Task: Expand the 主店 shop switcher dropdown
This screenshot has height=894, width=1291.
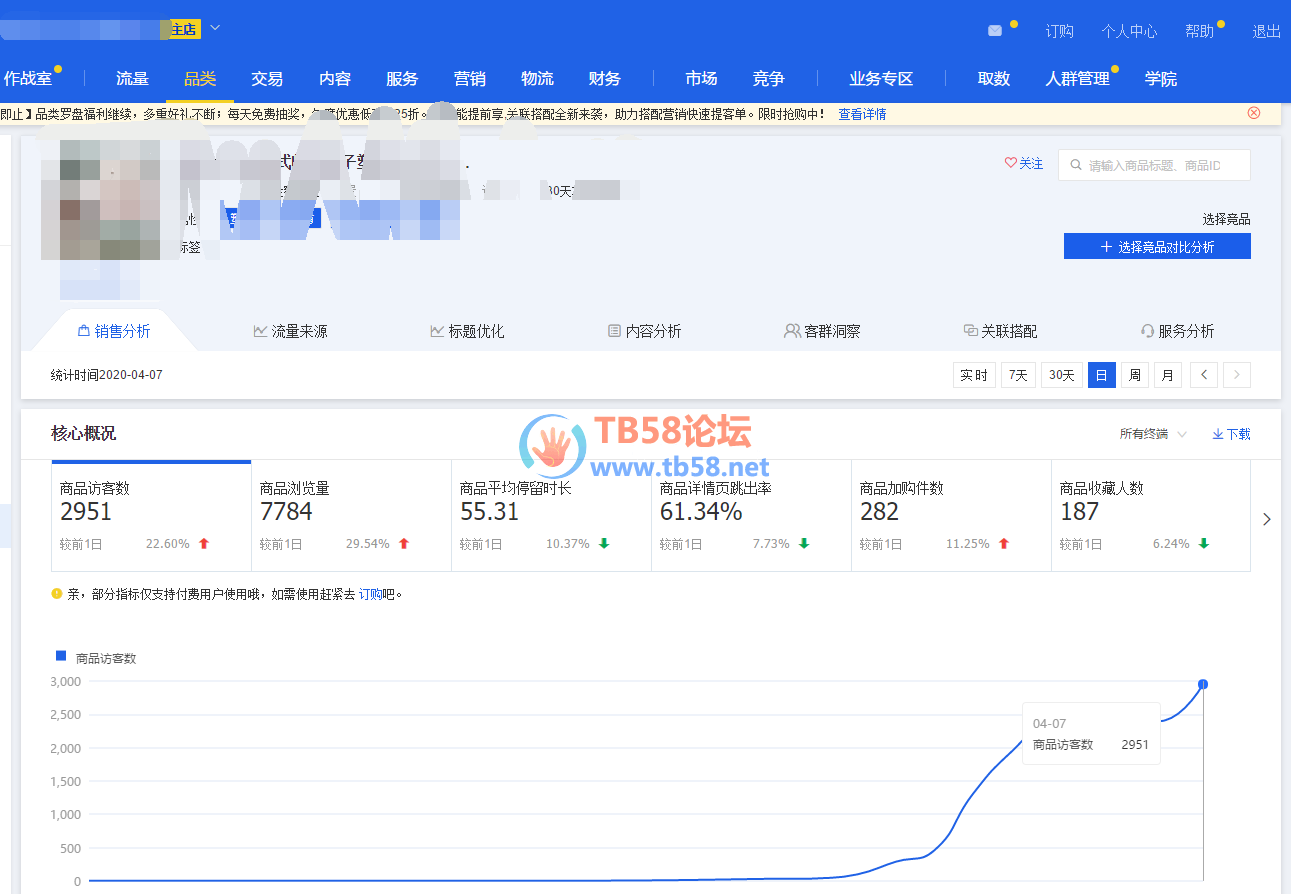Action: coord(215,28)
